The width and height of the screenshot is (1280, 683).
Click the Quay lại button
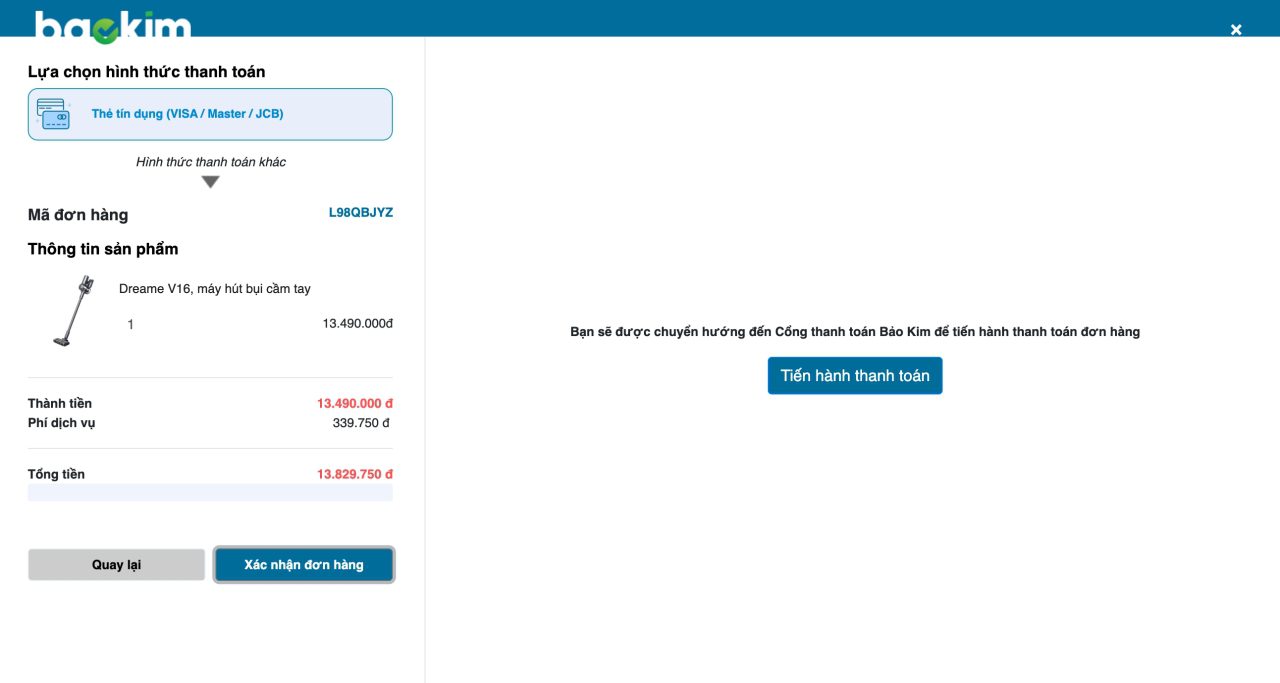click(116, 565)
